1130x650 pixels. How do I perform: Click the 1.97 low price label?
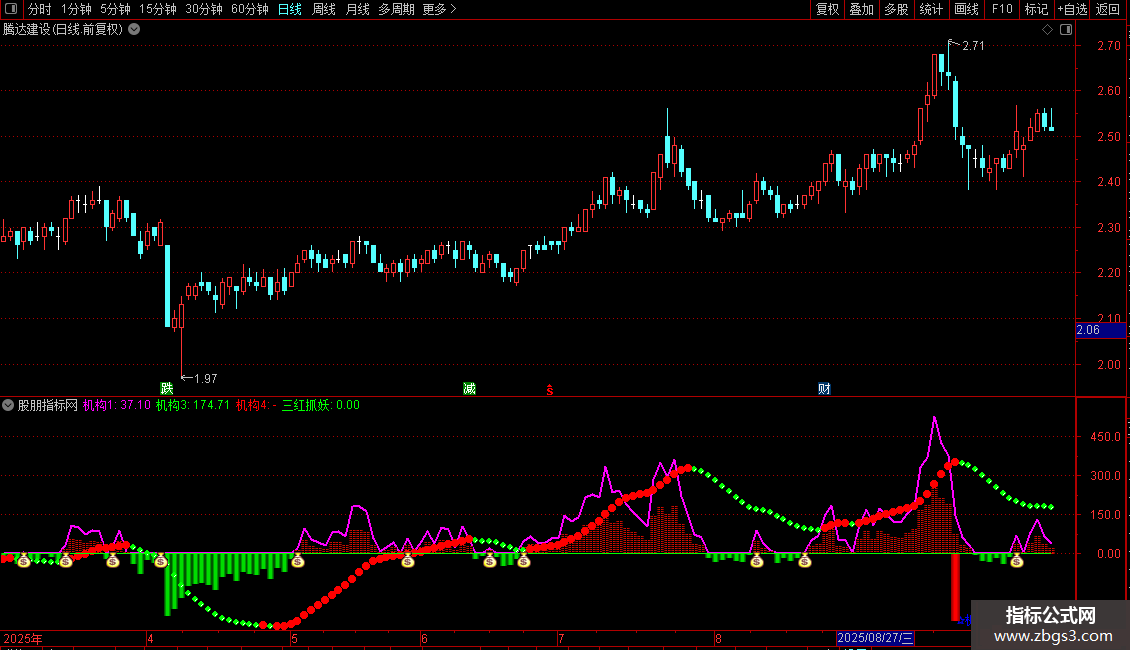coord(205,378)
